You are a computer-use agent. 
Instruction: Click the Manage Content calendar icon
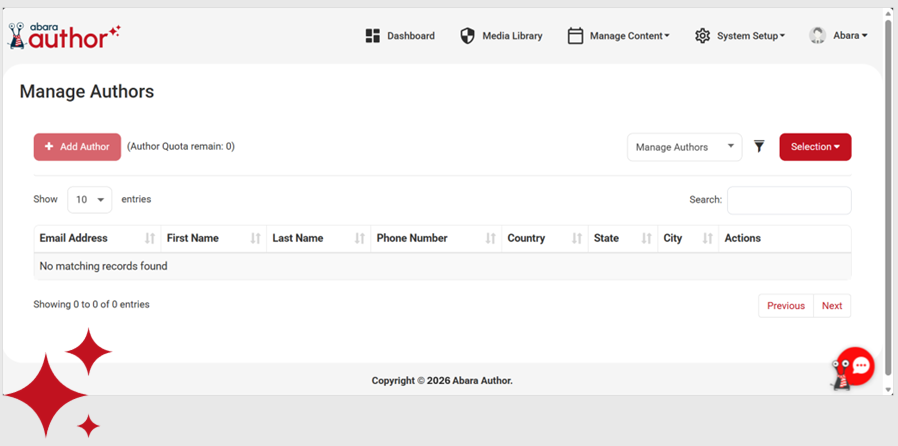pos(575,36)
